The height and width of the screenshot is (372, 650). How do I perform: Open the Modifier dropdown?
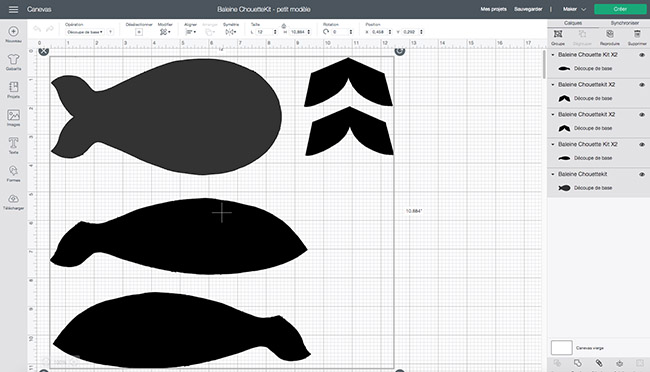[165, 32]
